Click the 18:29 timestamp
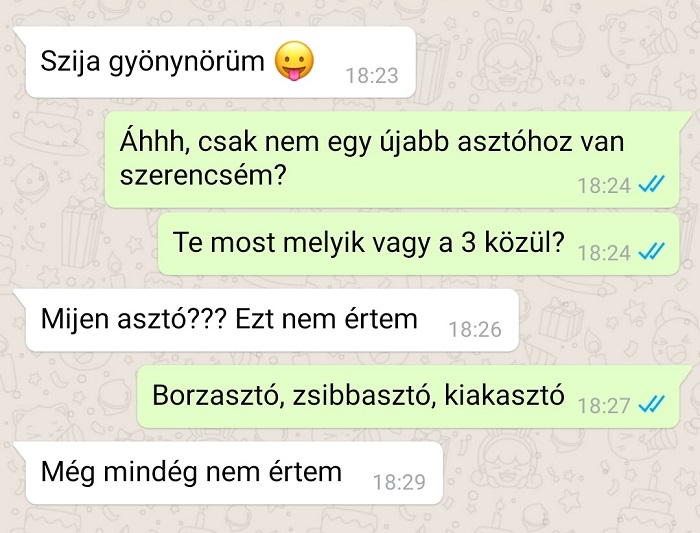Image resolution: width=700 pixels, height=533 pixels. click(x=399, y=482)
